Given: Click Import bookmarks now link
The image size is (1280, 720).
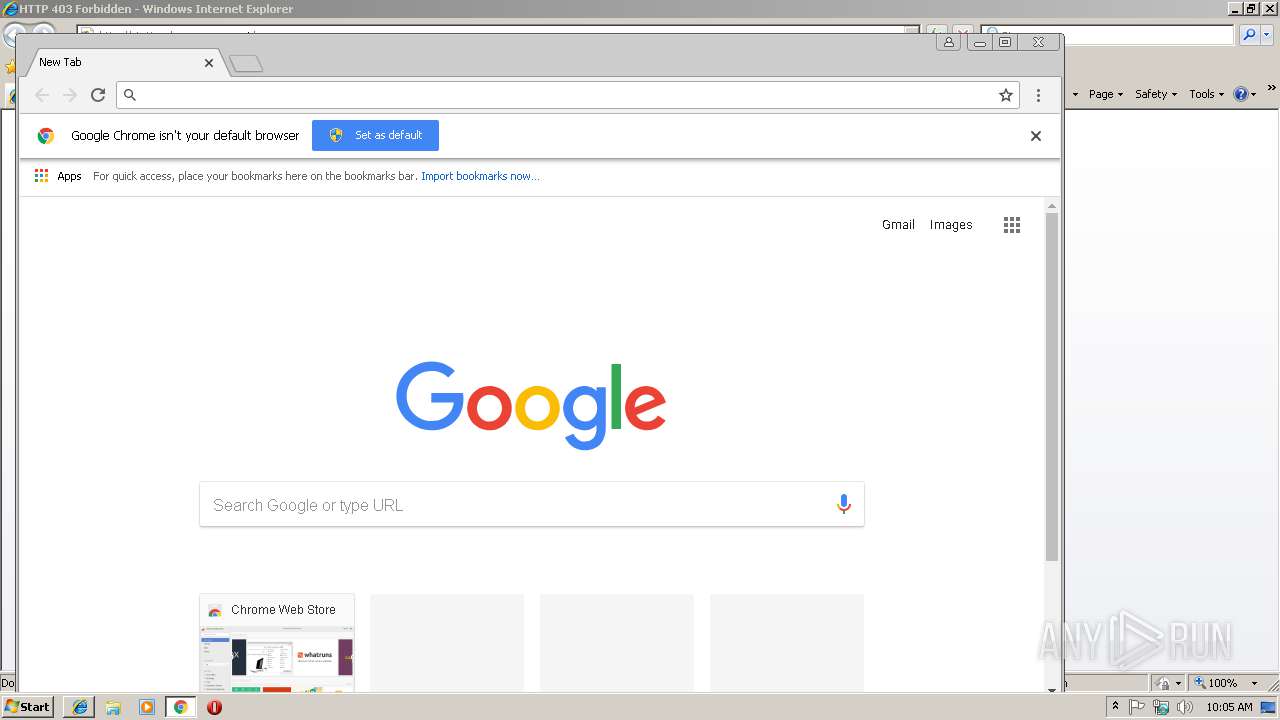Looking at the screenshot, I should (480, 176).
